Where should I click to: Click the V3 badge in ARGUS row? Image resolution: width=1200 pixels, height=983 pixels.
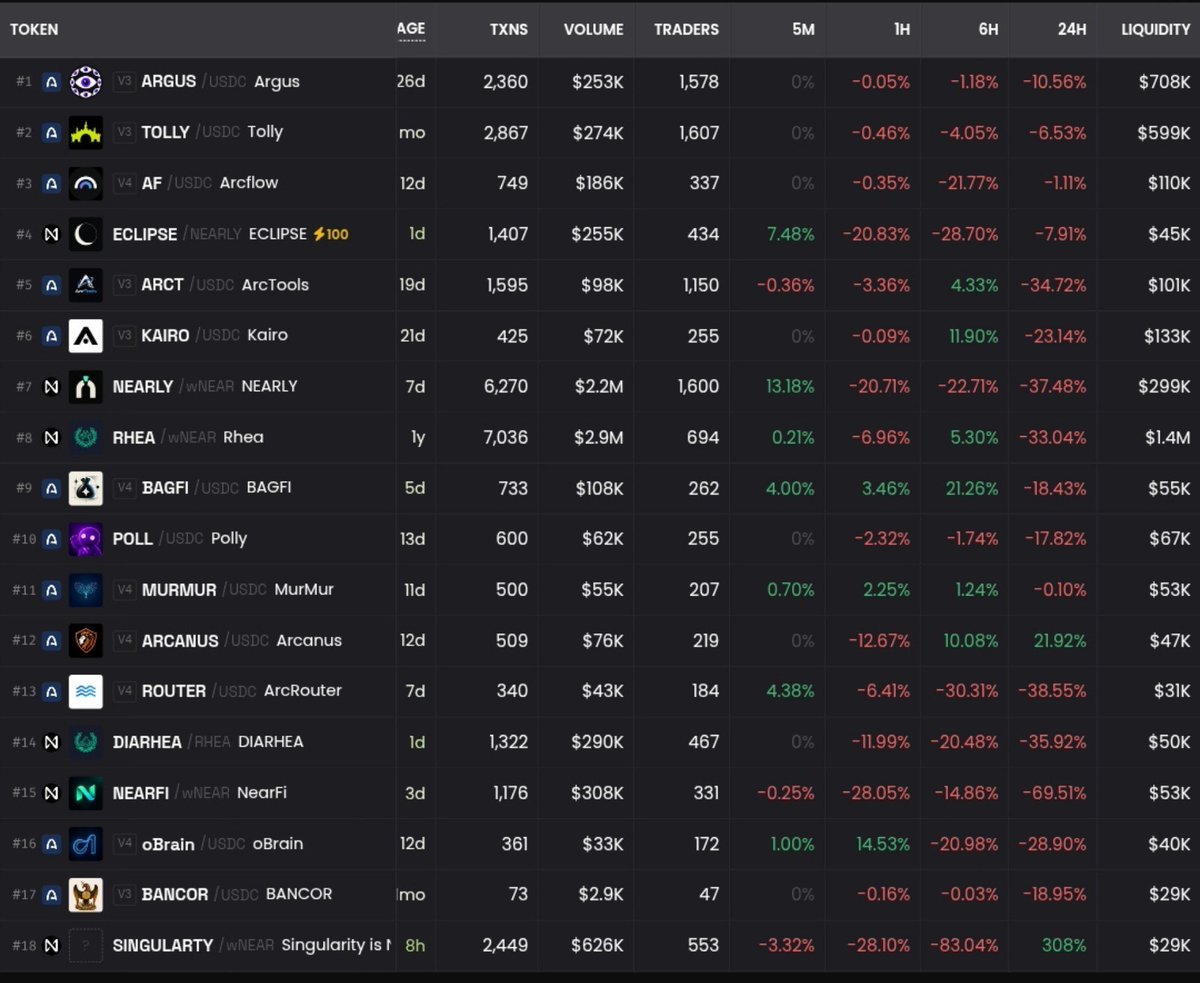pyautogui.click(x=123, y=82)
